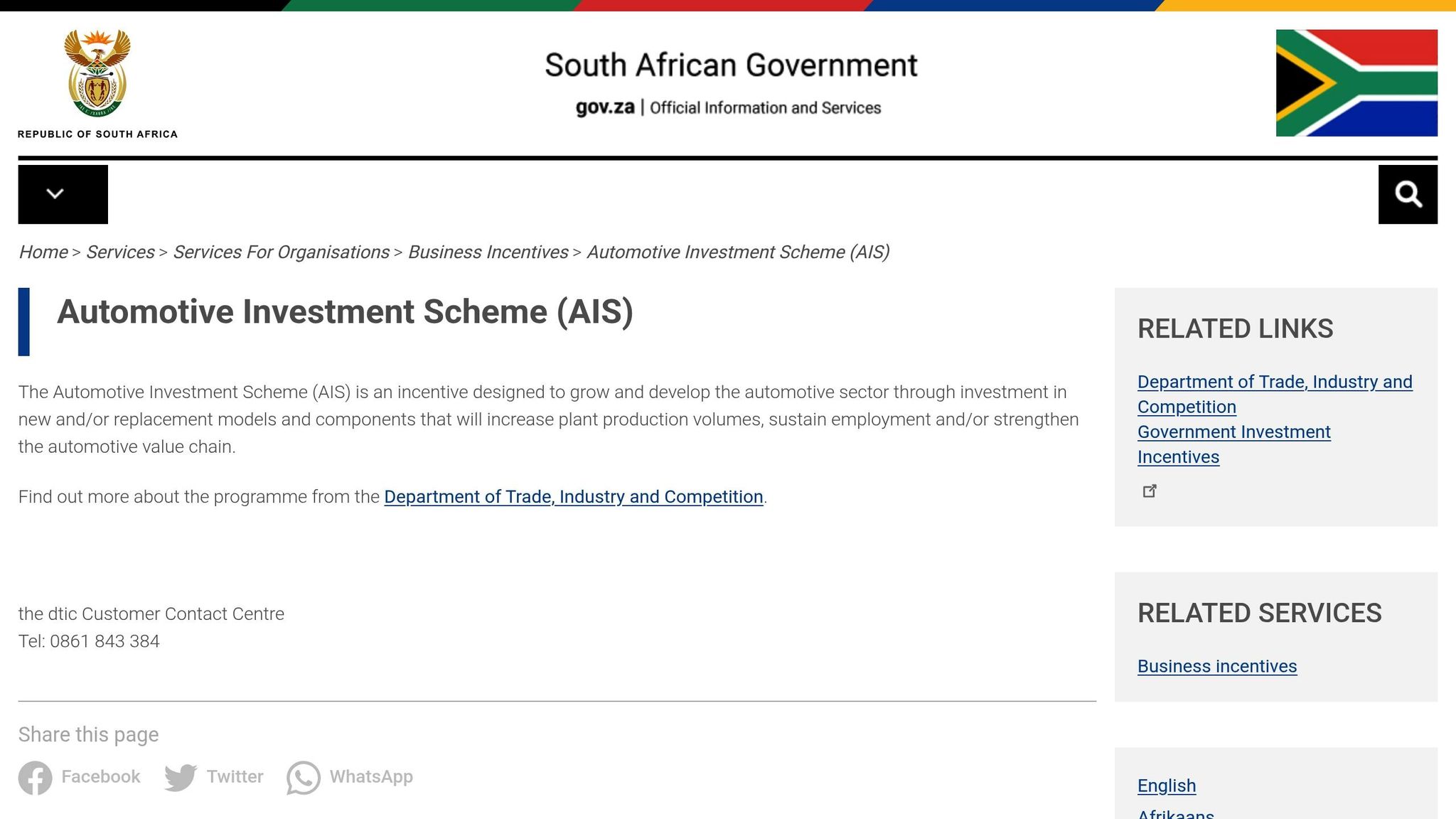
Task: Open Services For Organisations from breadcrumb
Action: click(282, 252)
